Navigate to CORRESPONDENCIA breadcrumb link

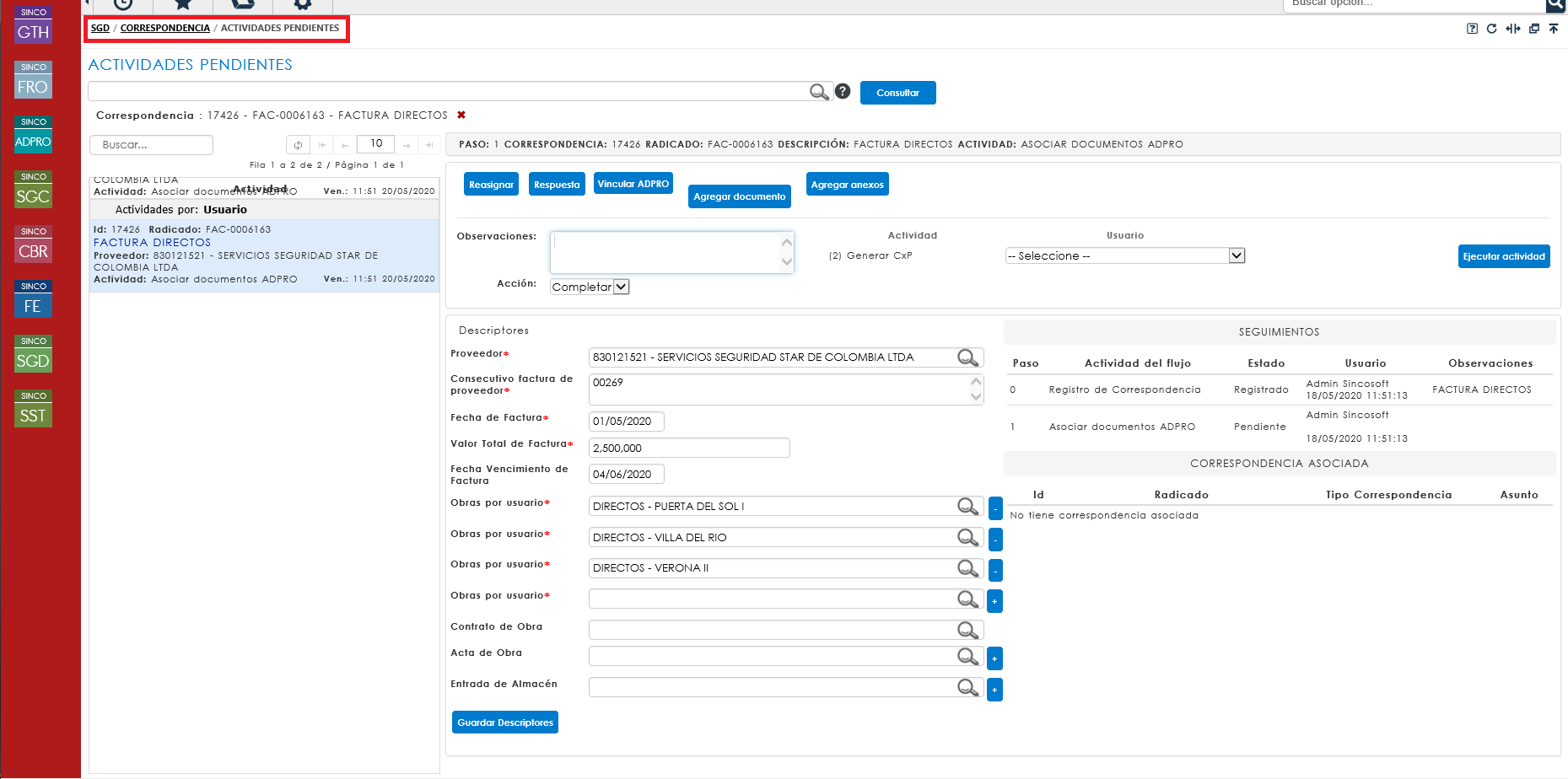(x=165, y=28)
